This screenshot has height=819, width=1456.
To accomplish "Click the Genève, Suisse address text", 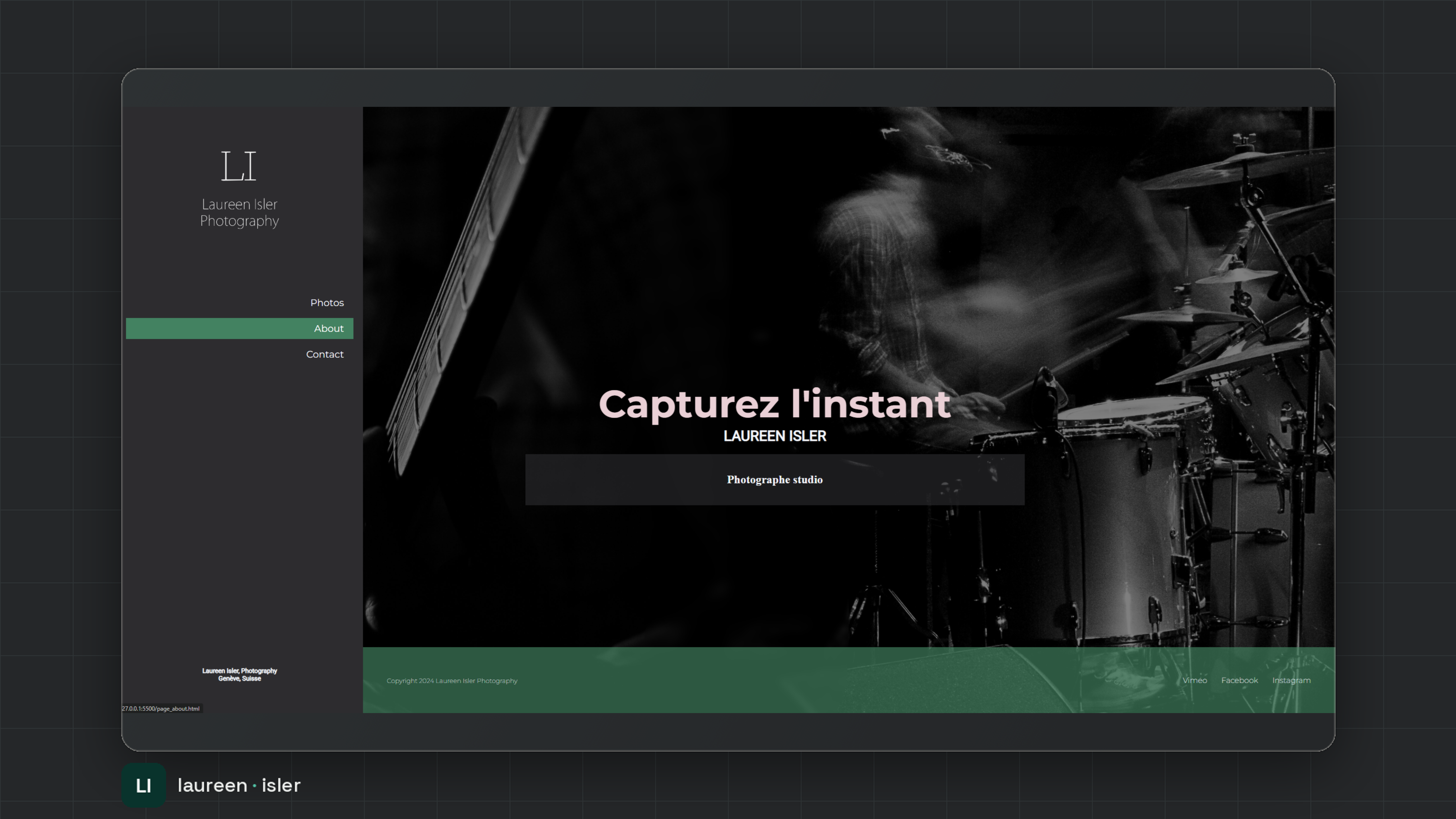I will click(240, 679).
